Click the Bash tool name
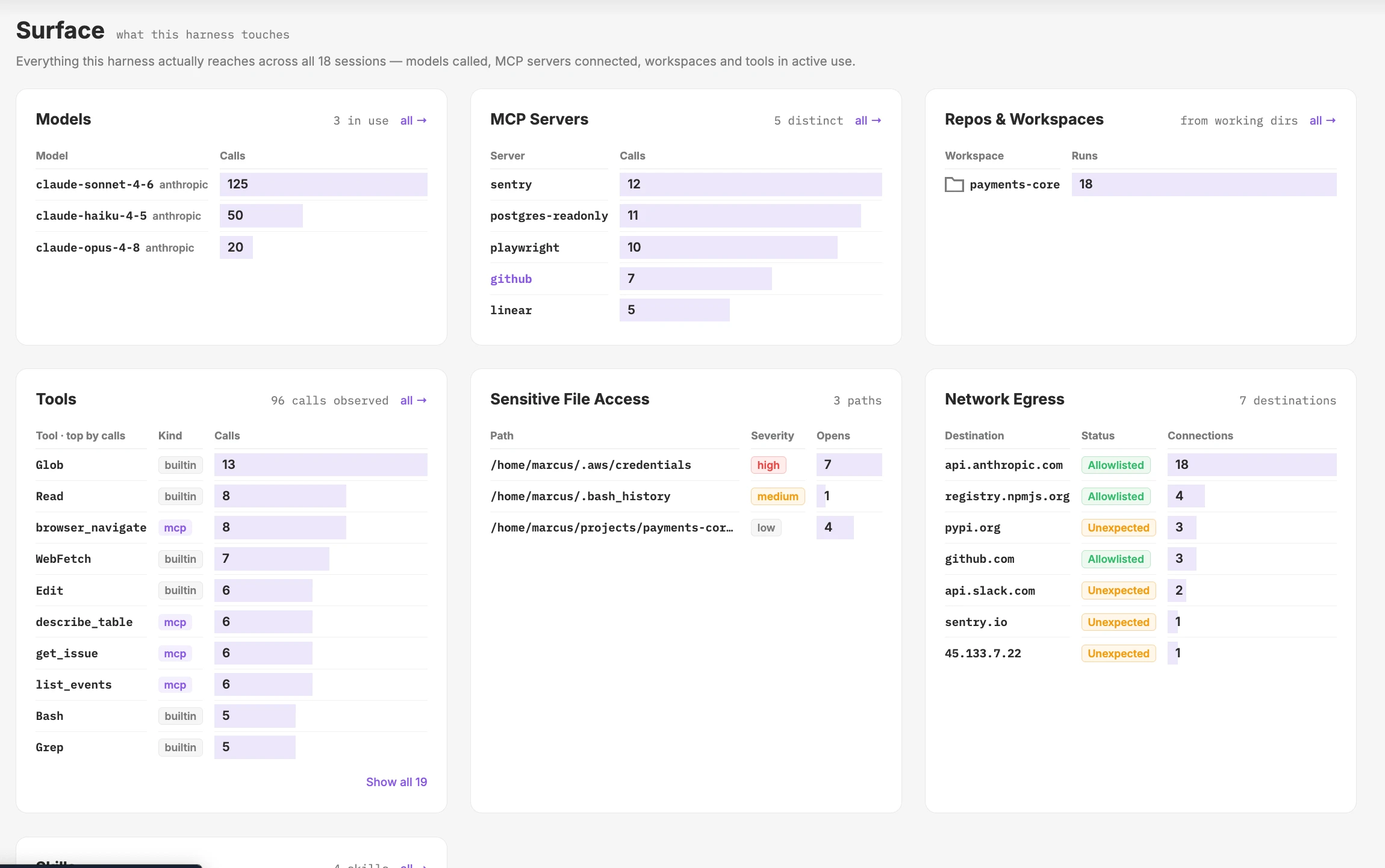The height and width of the screenshot is (868, 1385). pos(49,716)
